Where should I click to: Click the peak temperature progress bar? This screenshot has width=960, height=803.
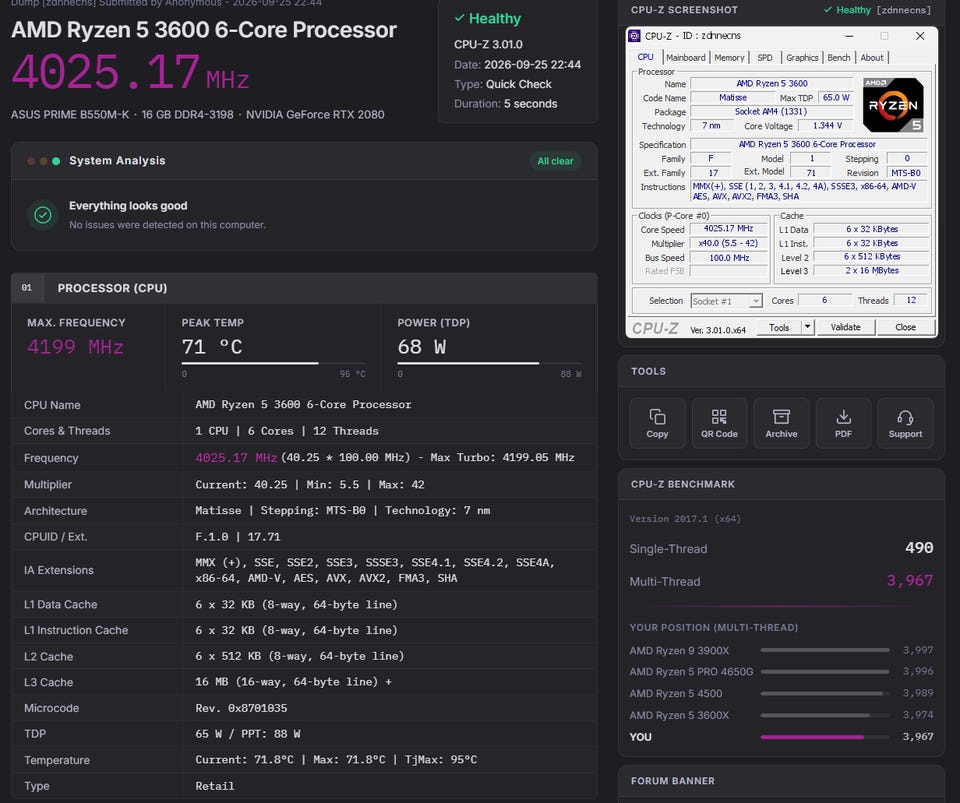pyautogui.click(x=273, y=364)
